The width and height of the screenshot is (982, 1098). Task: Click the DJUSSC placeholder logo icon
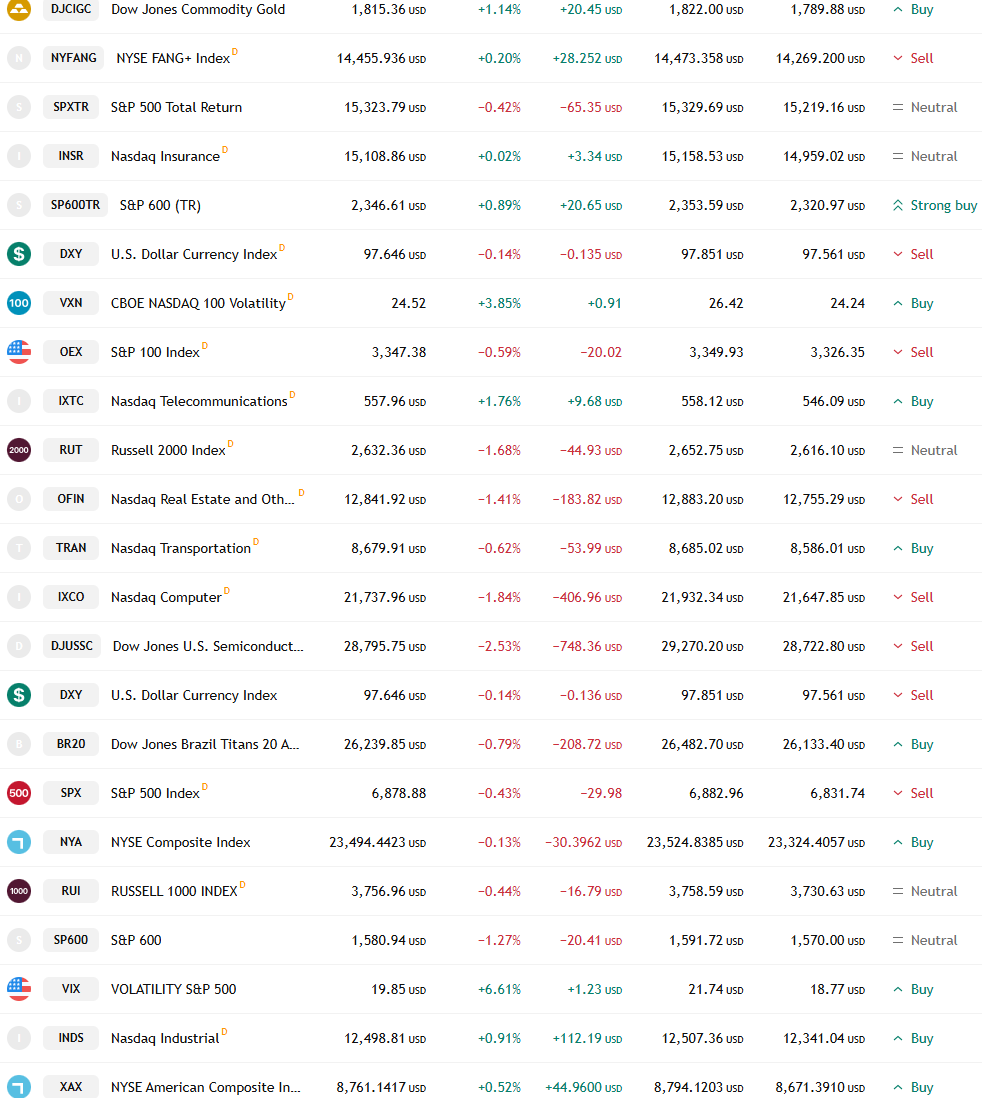click(x=19, y=646)
